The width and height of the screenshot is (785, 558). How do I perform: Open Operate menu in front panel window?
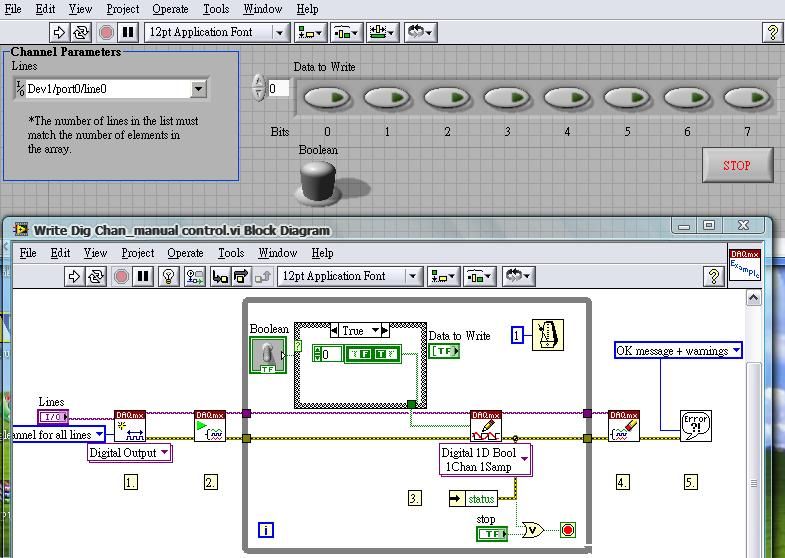pos(170,9)
